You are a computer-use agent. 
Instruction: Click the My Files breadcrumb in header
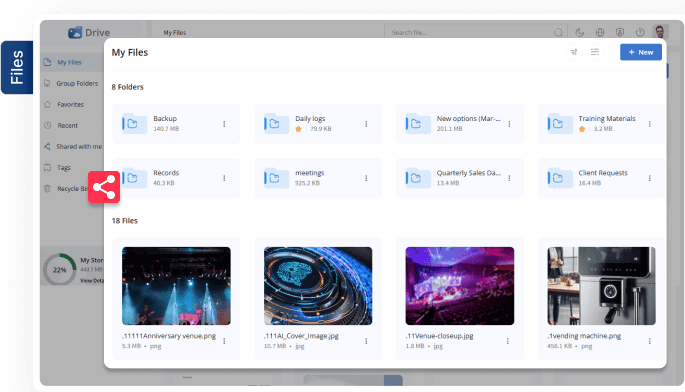click(x=175, y=33)
